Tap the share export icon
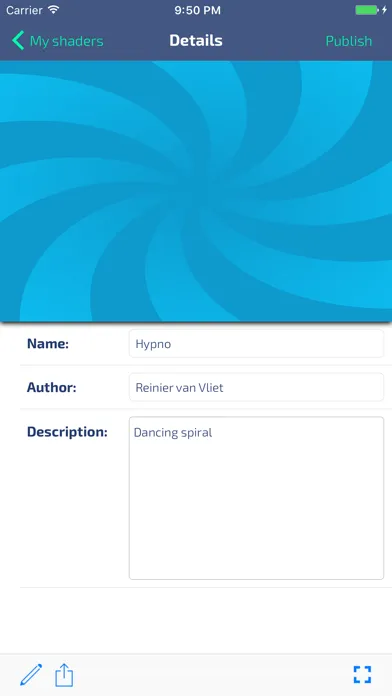This screenshot has height=696, width=392. point(64,675)
